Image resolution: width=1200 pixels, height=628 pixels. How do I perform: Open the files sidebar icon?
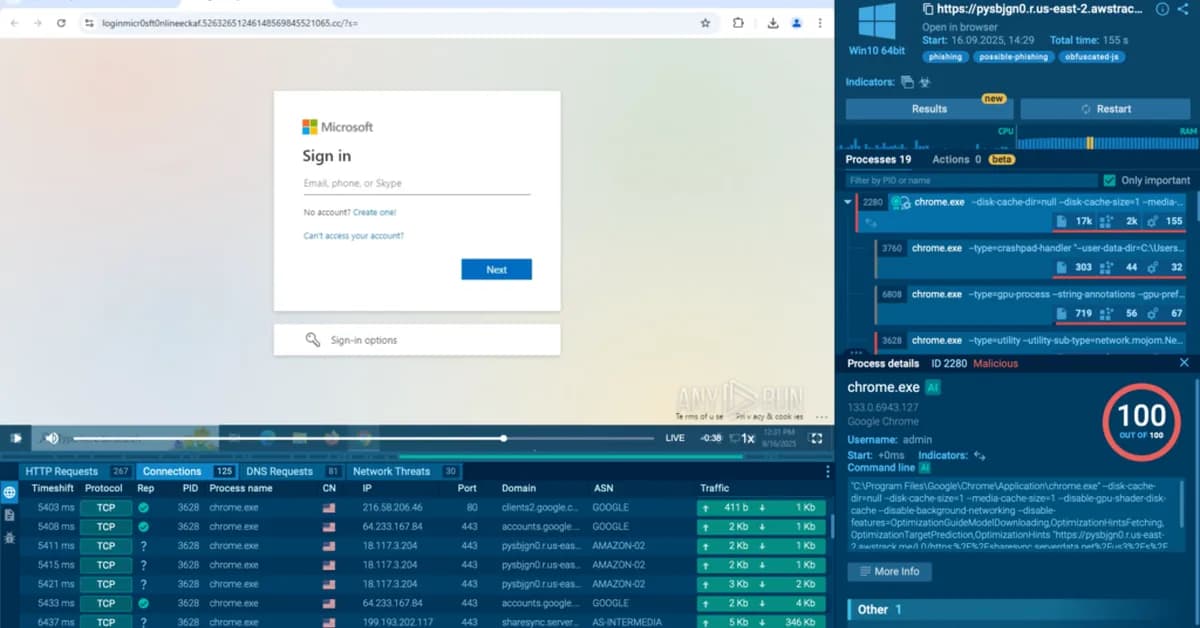click(x=9, y=515)
